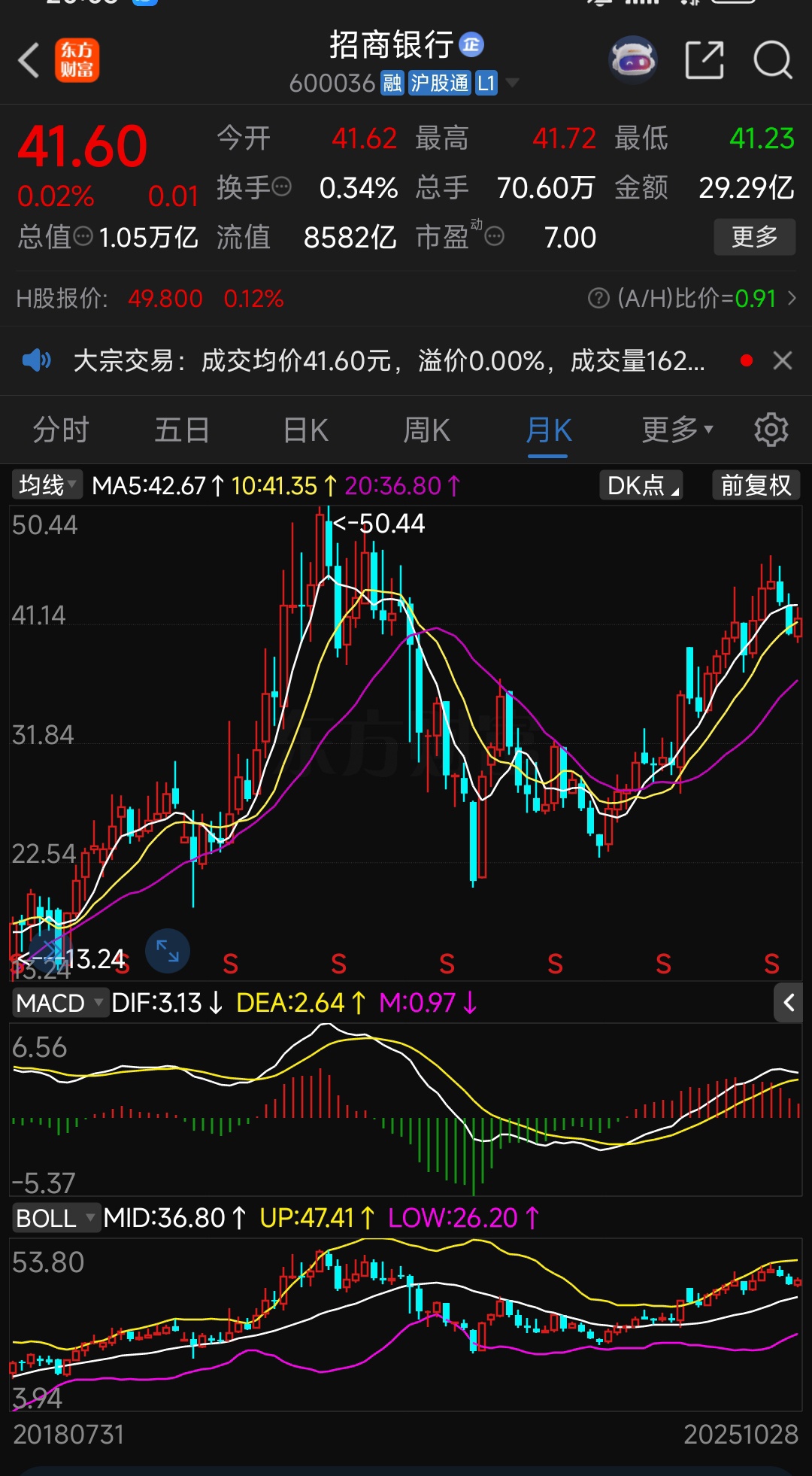Tap the L1 level tag
812x1476 pixels.
click(x=486, y=83)
